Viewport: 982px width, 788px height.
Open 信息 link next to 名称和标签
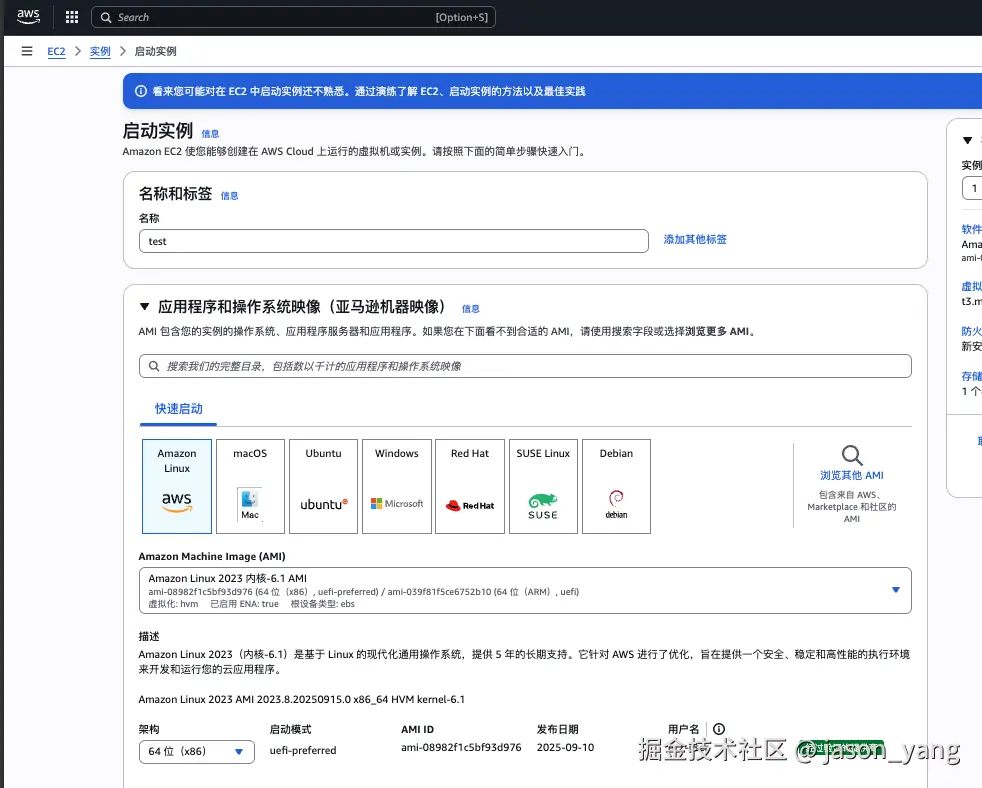(230, 195)
